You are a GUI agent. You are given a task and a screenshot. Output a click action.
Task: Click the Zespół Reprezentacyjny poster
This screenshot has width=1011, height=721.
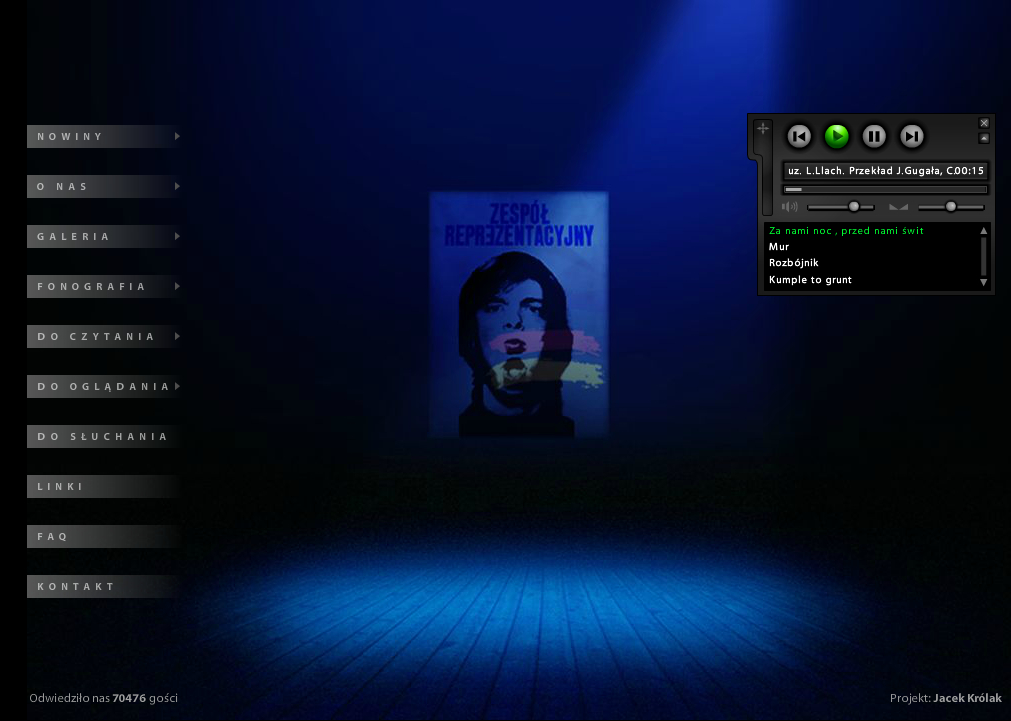(519, 315)
